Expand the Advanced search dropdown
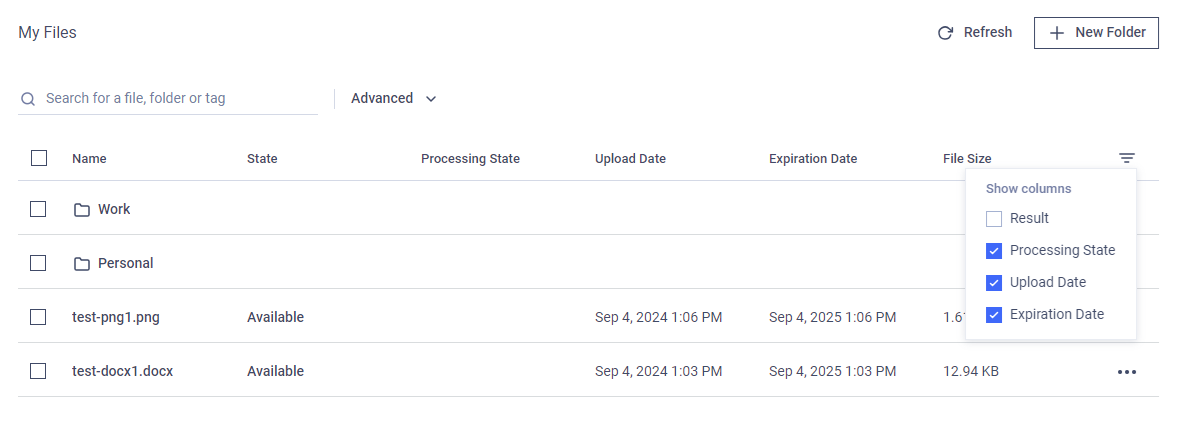This screenshot has width=1190, height=435. 394,99
